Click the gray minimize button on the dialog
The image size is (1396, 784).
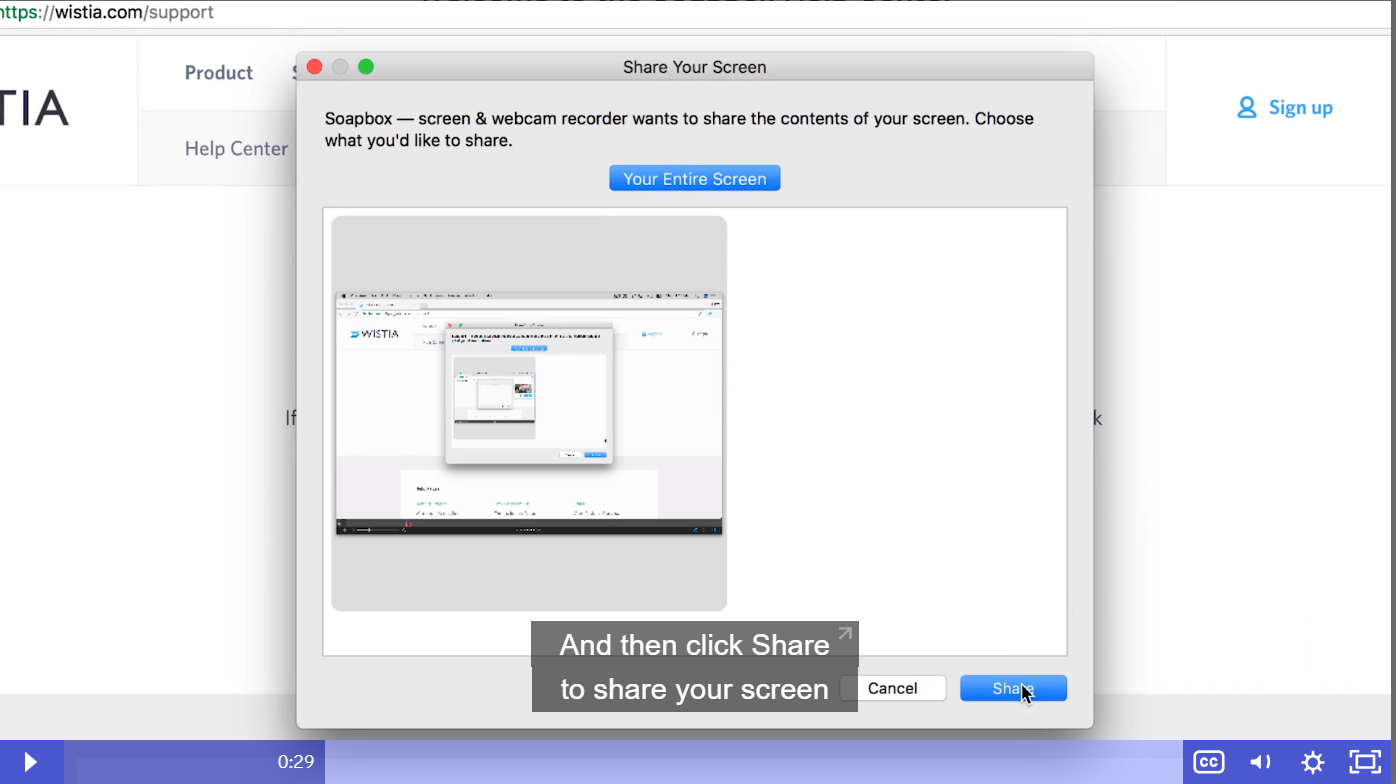340,67
